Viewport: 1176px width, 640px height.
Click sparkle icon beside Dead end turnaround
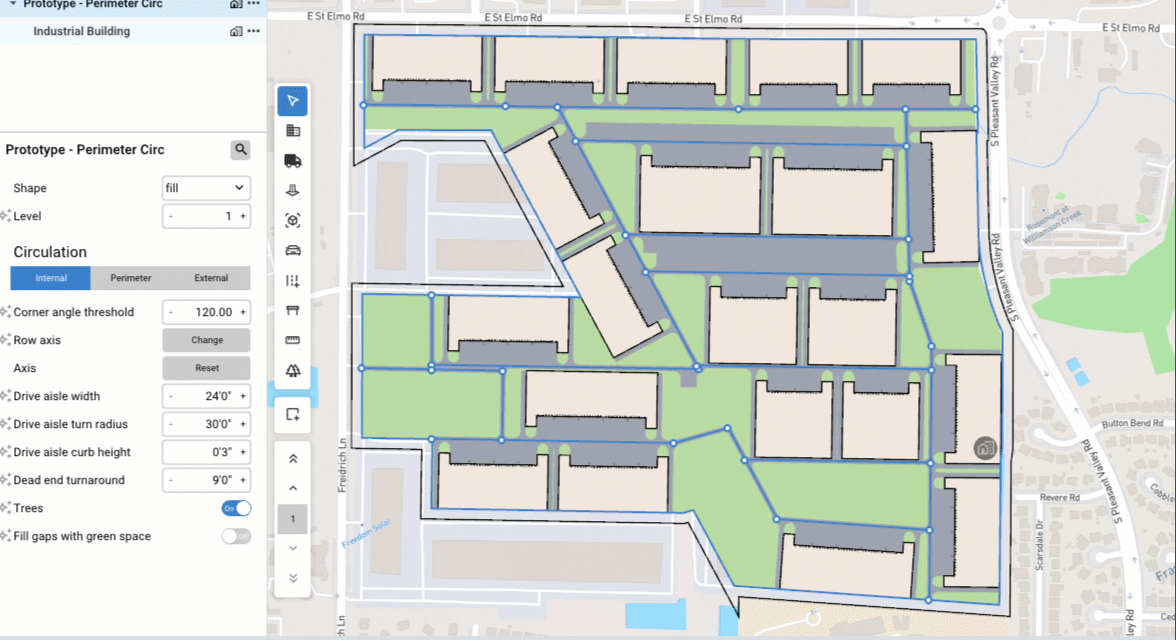pos(6,479)
